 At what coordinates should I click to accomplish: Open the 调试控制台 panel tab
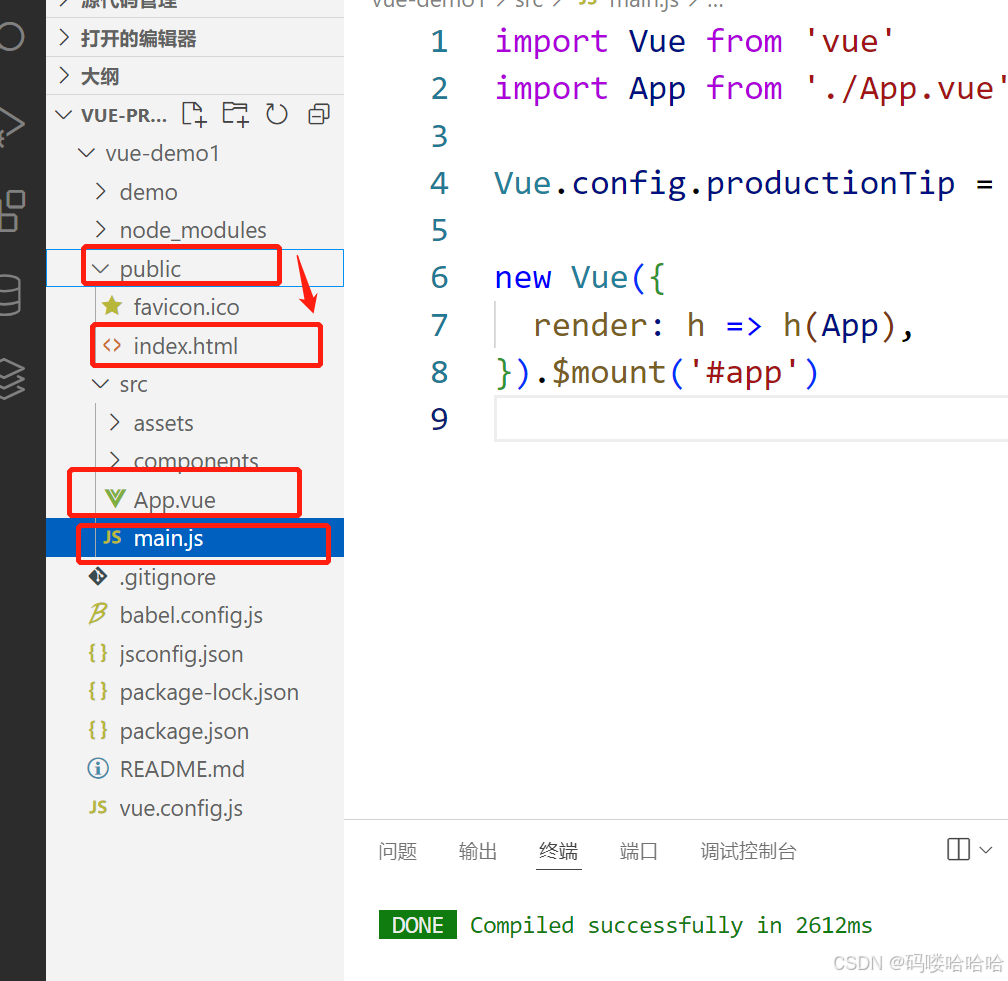[748, 852]
